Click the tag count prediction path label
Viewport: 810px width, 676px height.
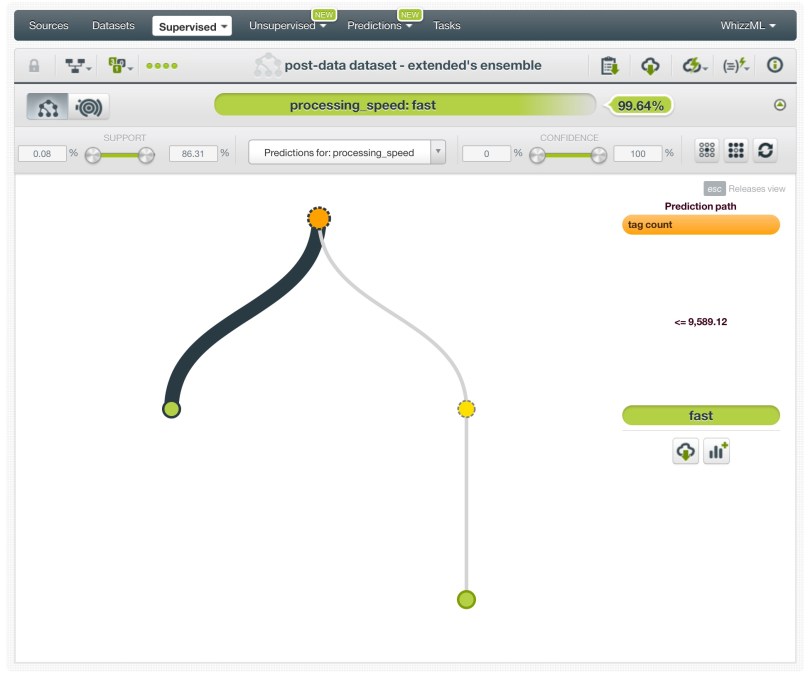tap(700, 225)
